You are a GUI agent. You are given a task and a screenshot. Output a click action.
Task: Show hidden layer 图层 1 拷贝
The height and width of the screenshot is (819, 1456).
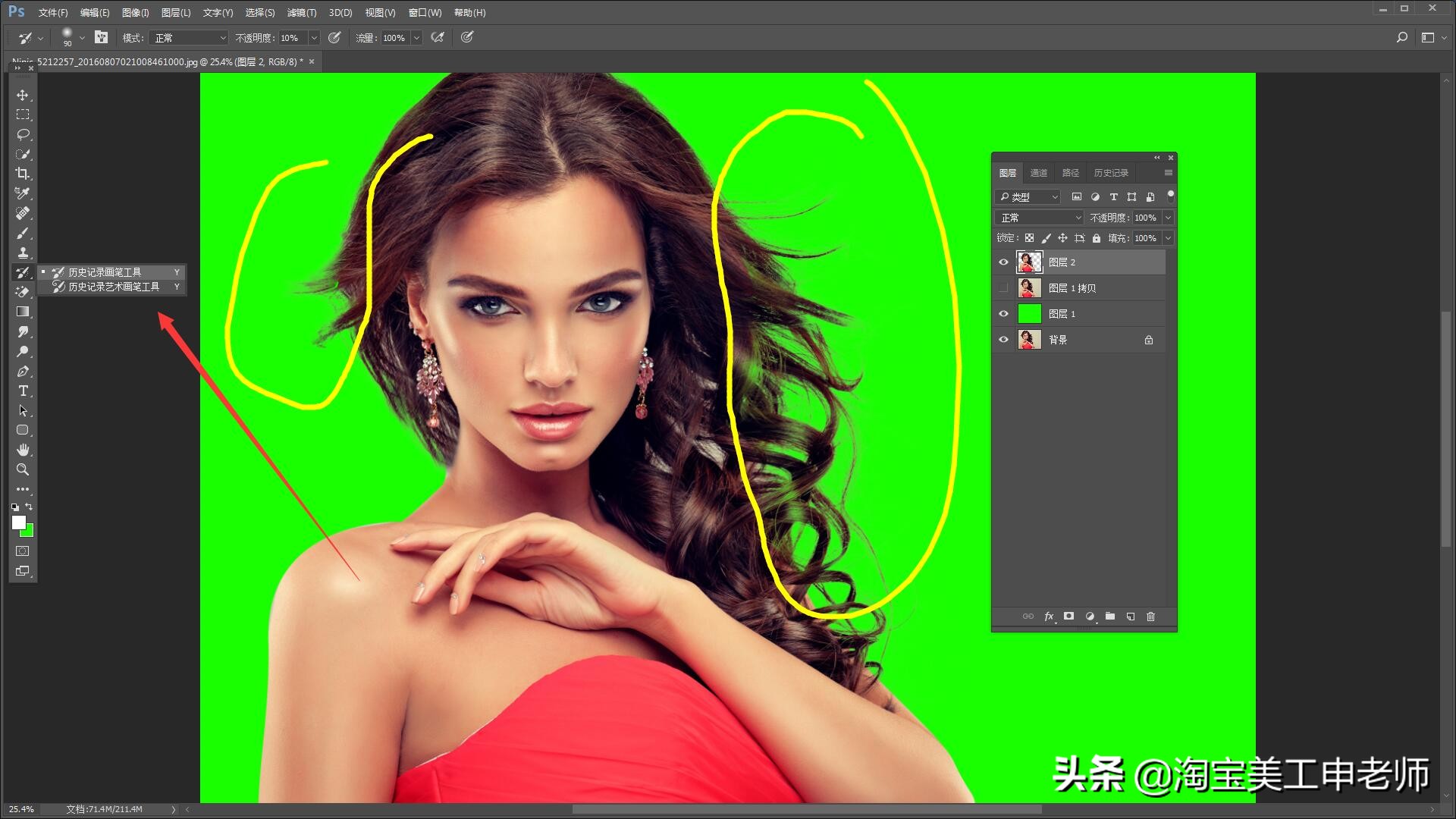[x=1003, y=288]
